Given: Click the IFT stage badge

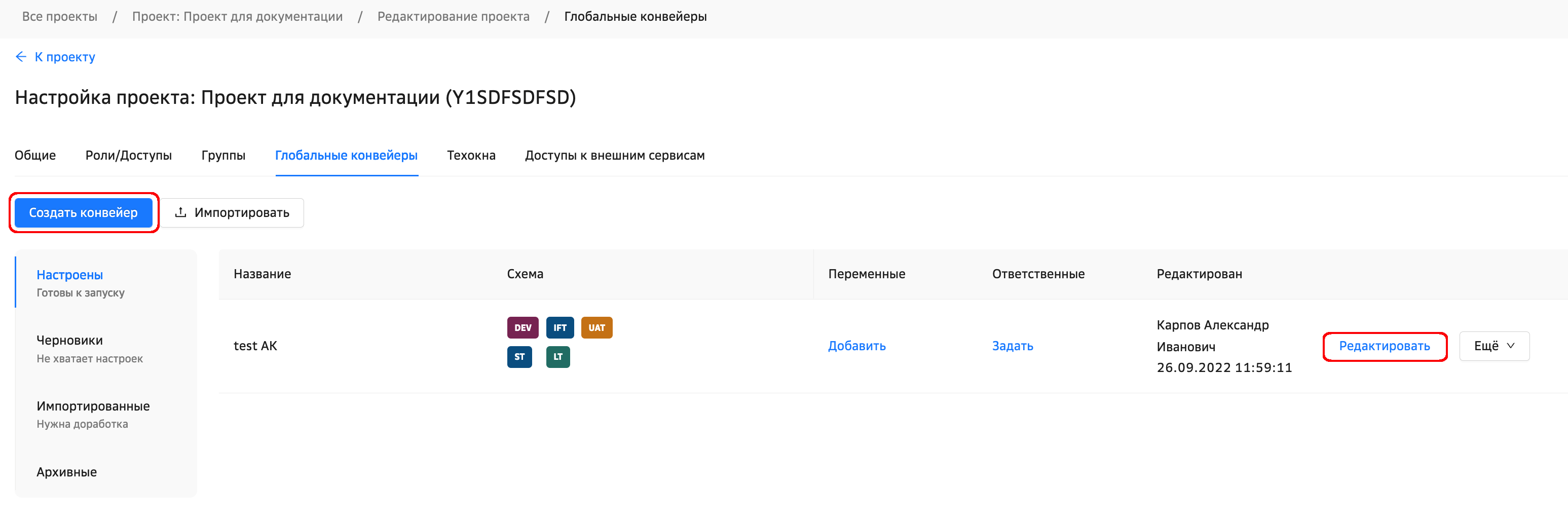Looking at the screenshot, I should (x=559, y=327).
